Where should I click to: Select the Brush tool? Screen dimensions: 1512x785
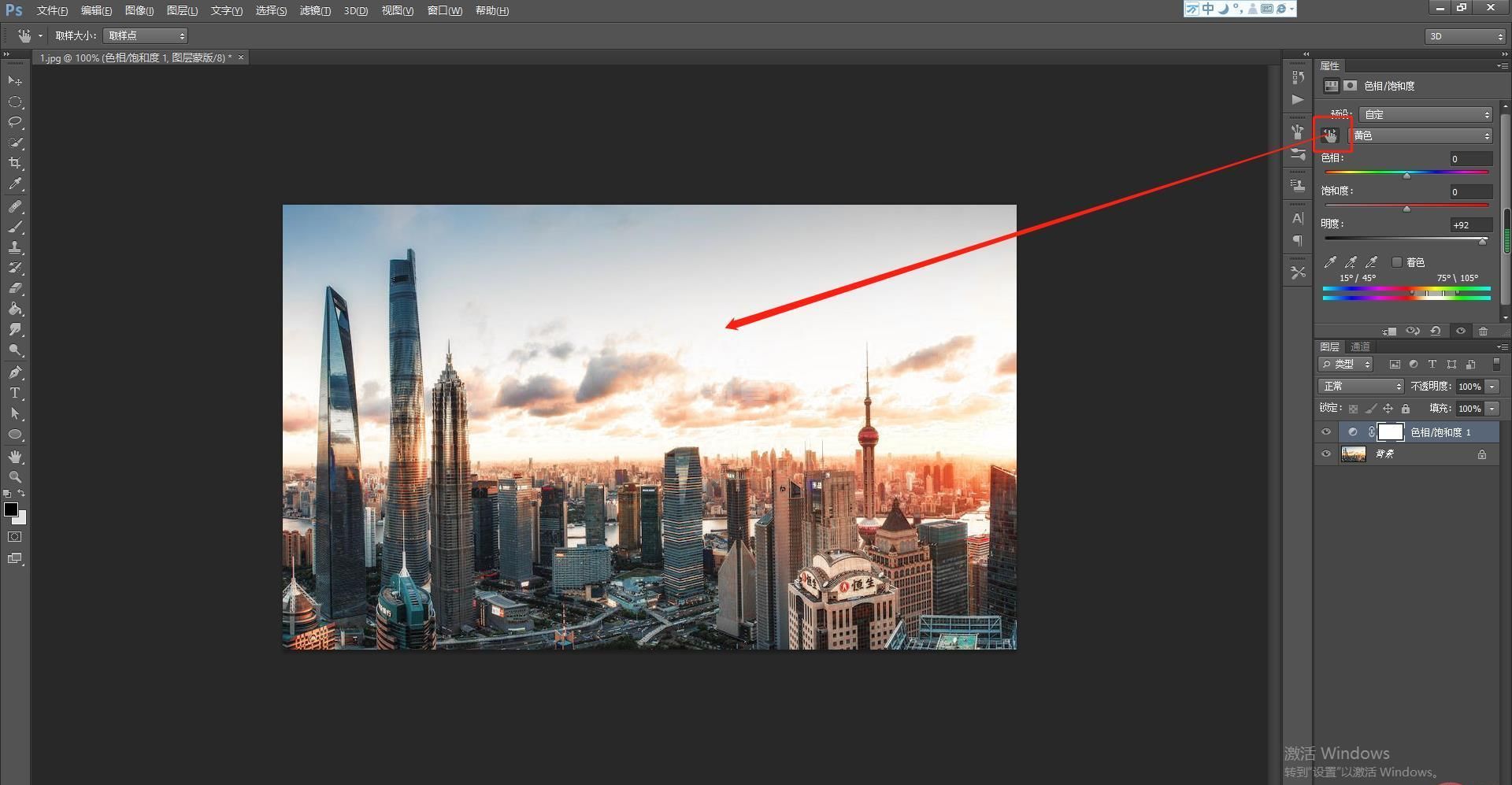coord(15,227)
